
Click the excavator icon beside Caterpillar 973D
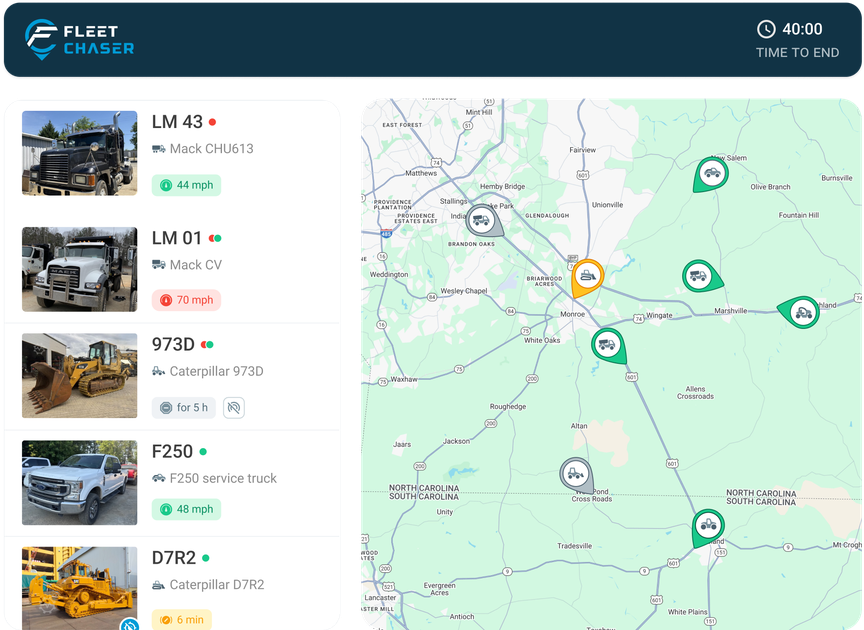(x=157, y=371)
